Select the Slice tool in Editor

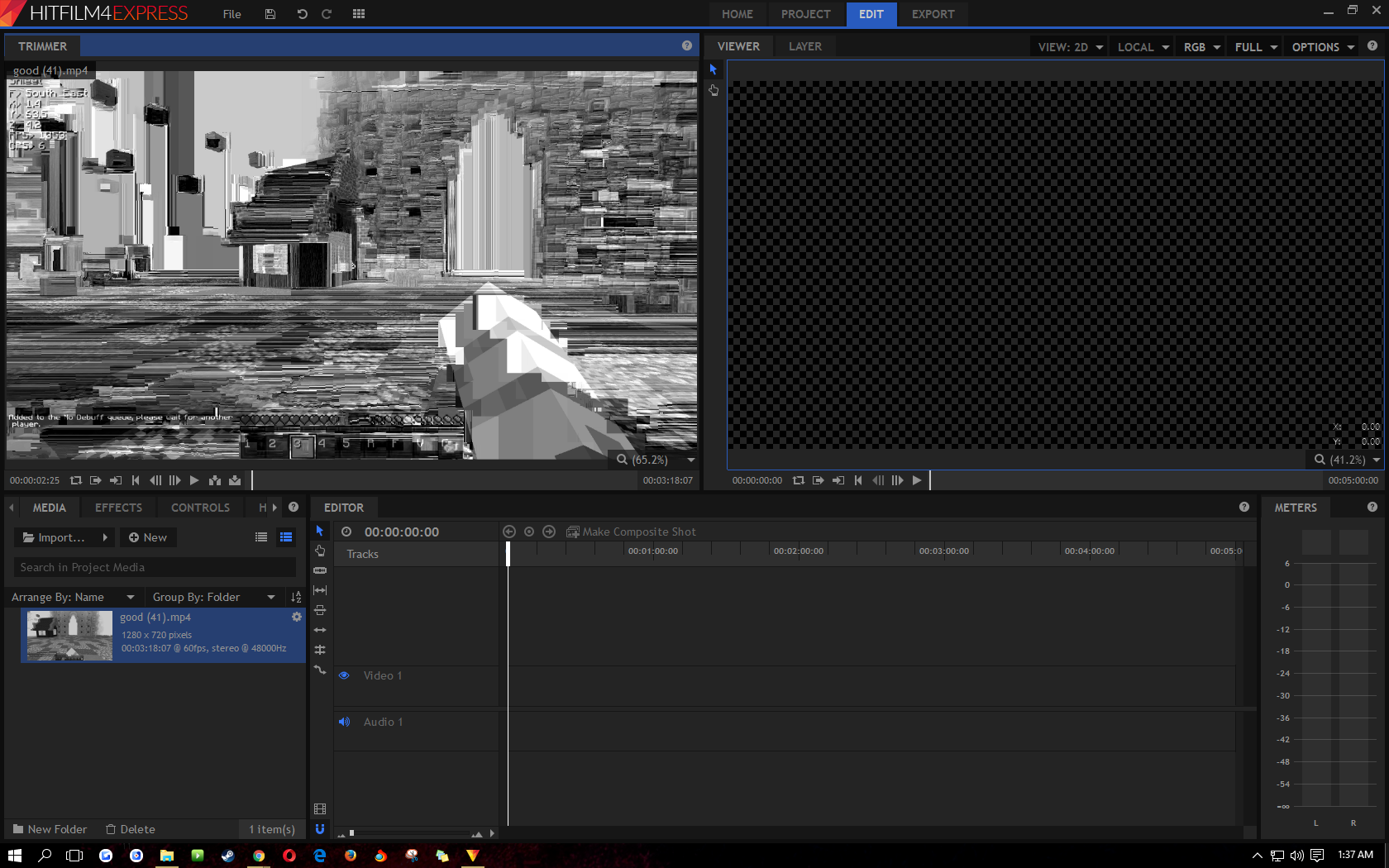pos(320,570)
